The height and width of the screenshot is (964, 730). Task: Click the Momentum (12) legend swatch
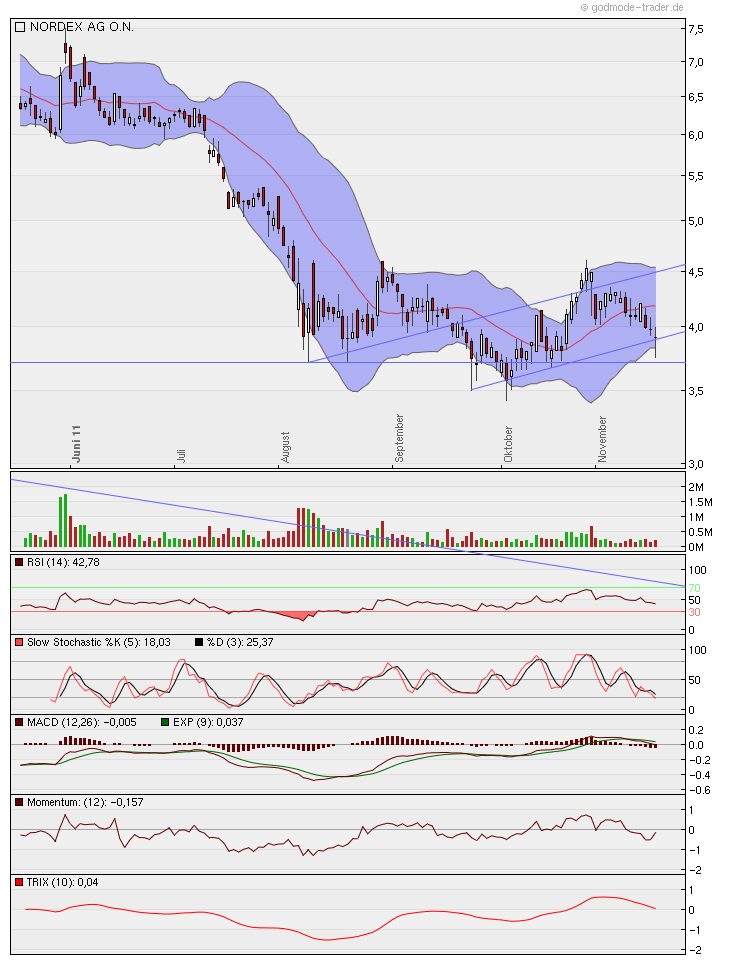click(x=20, y=802)
